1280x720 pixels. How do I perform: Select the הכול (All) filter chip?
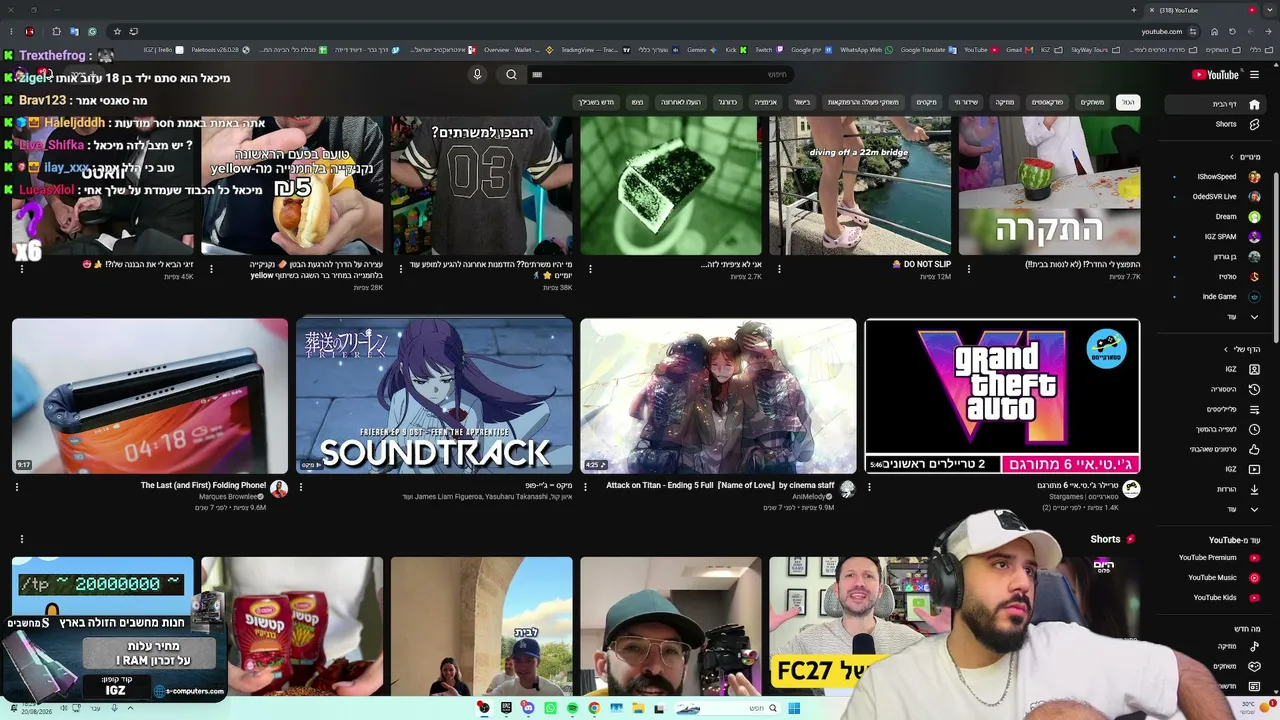(x=1128, y=102)
